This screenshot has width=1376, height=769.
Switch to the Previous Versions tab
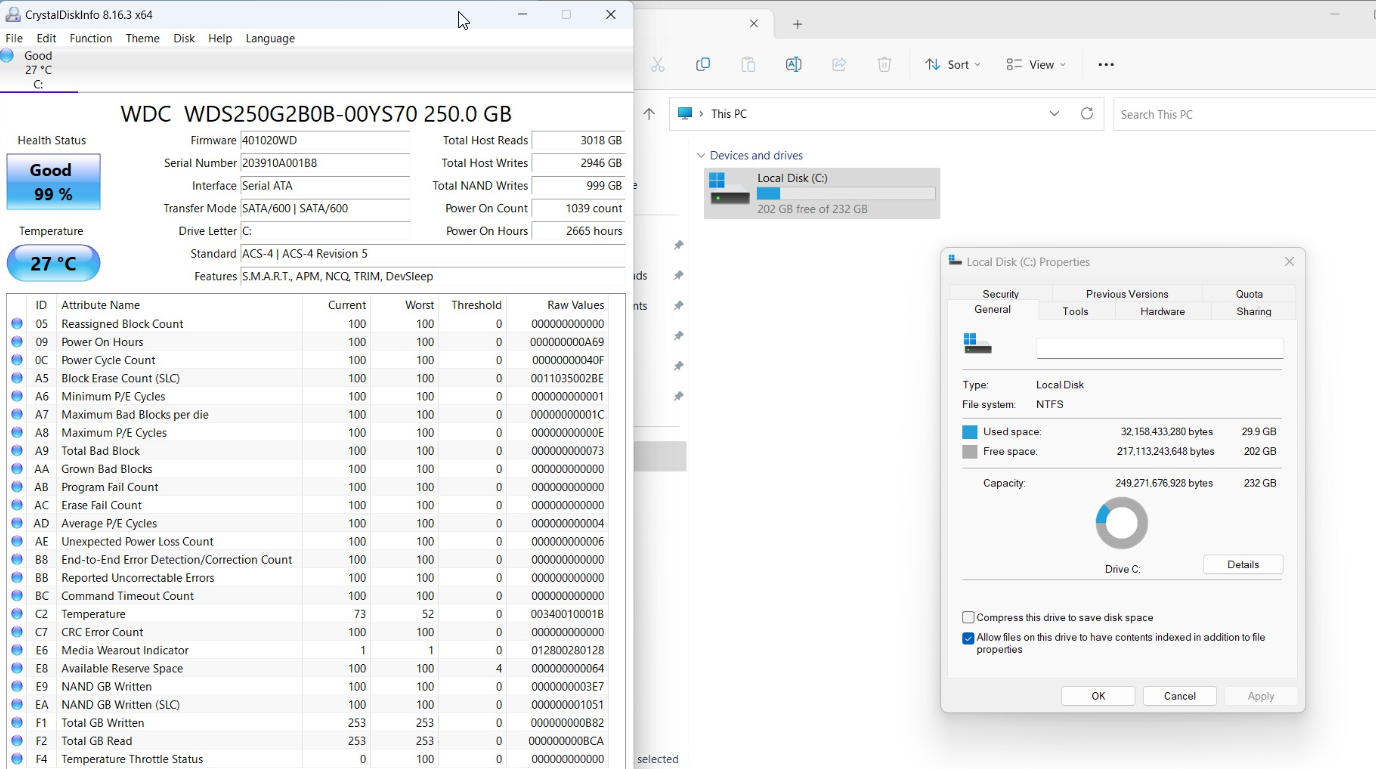click(x=1127, y=294)
